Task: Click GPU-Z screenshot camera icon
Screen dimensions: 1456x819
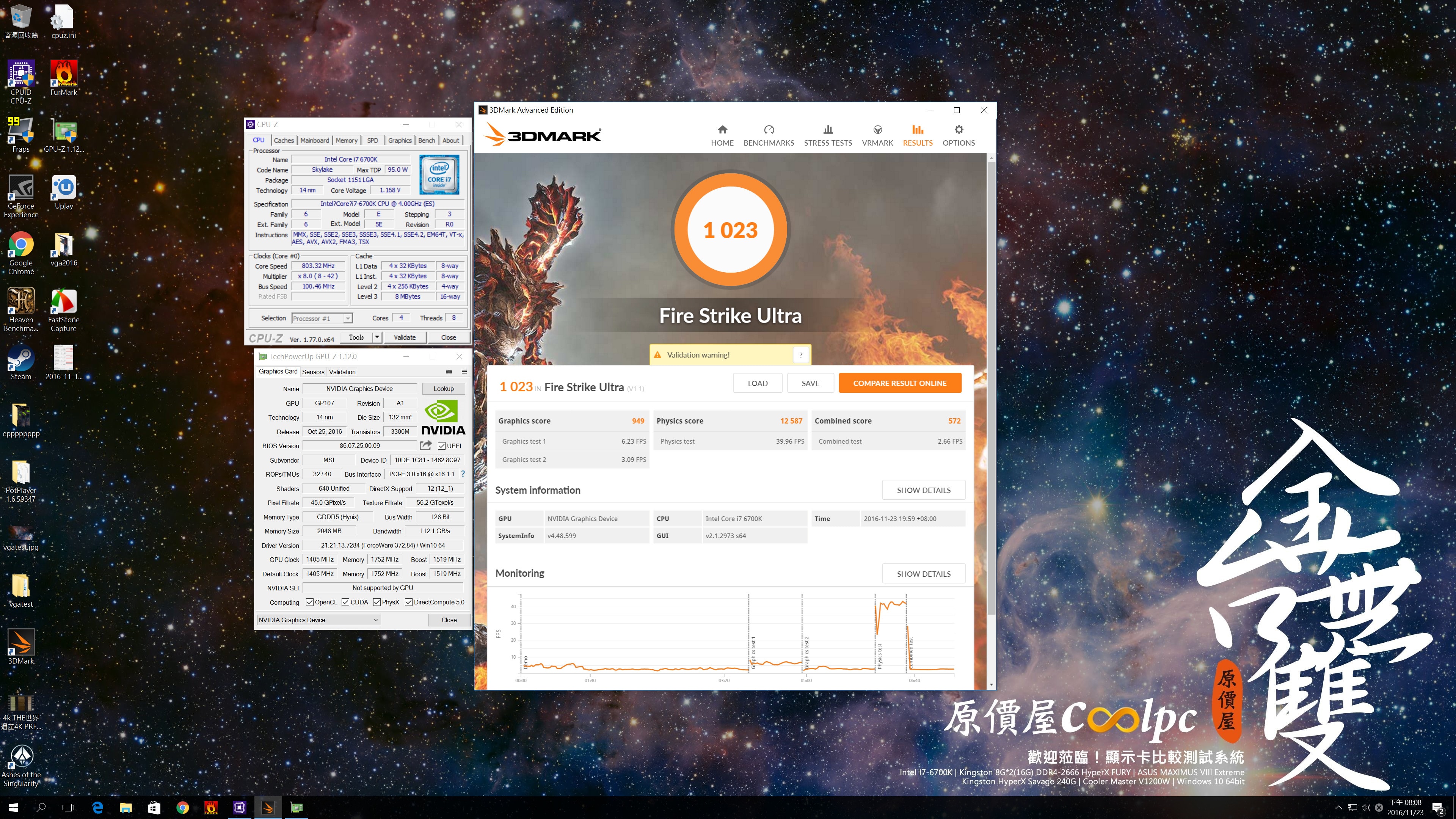Action: tap(449, 371)
